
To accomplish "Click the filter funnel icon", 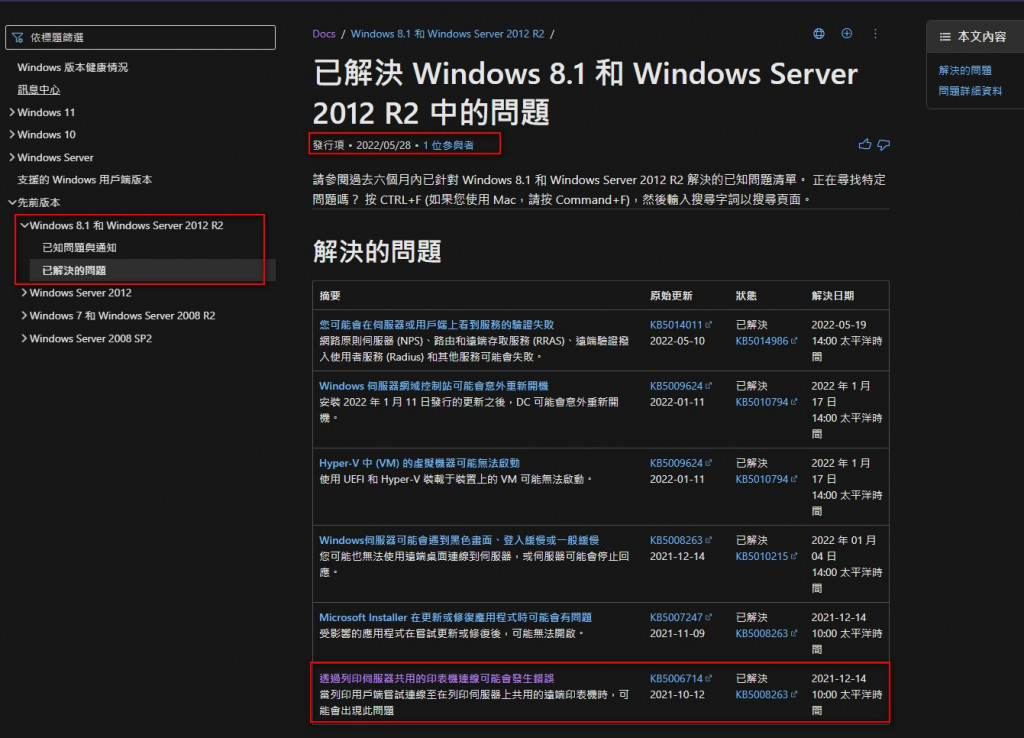I will (18, 38).
